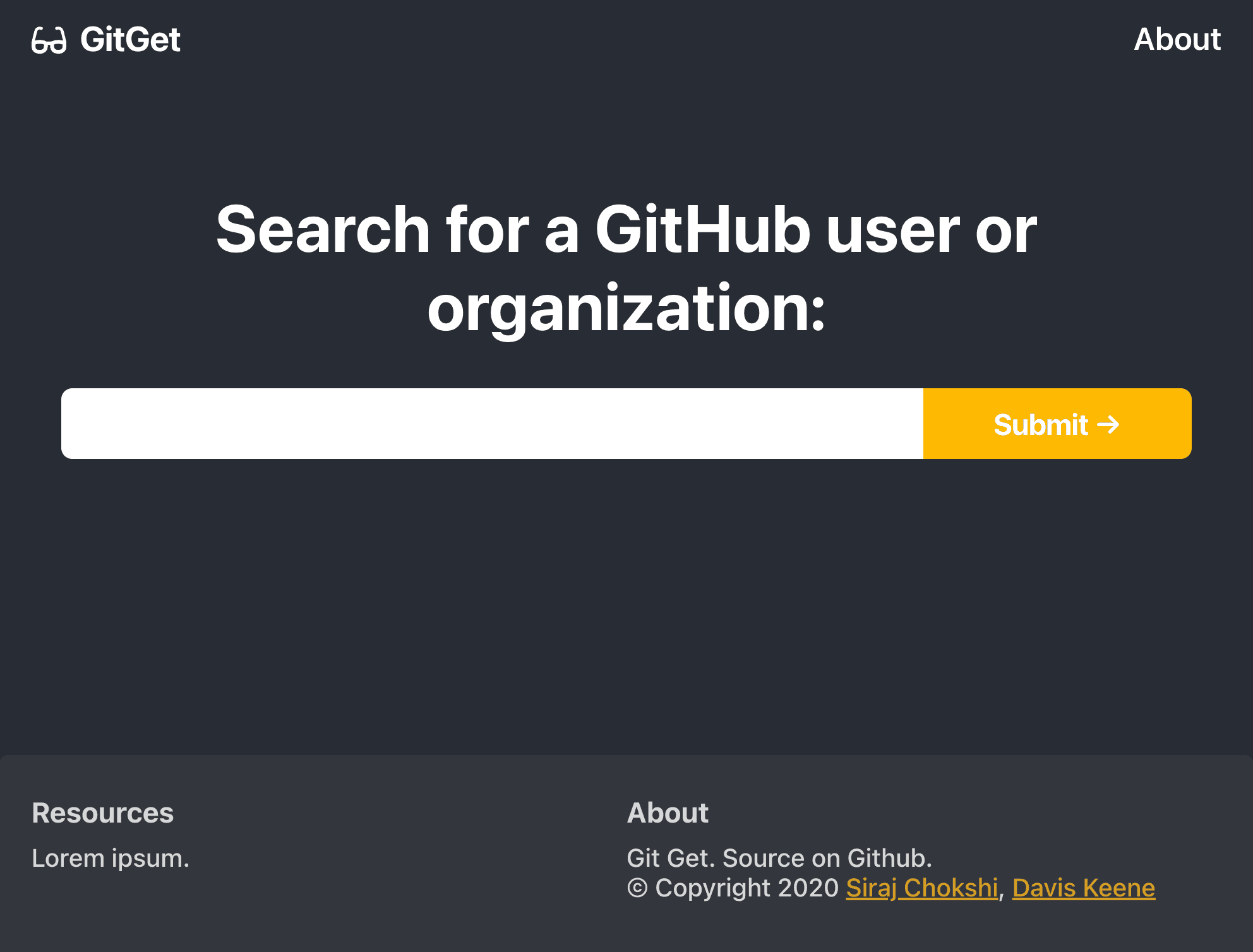Click the glasses logo icon
This screenshot has height=952, width=1253.
point(49,40)
